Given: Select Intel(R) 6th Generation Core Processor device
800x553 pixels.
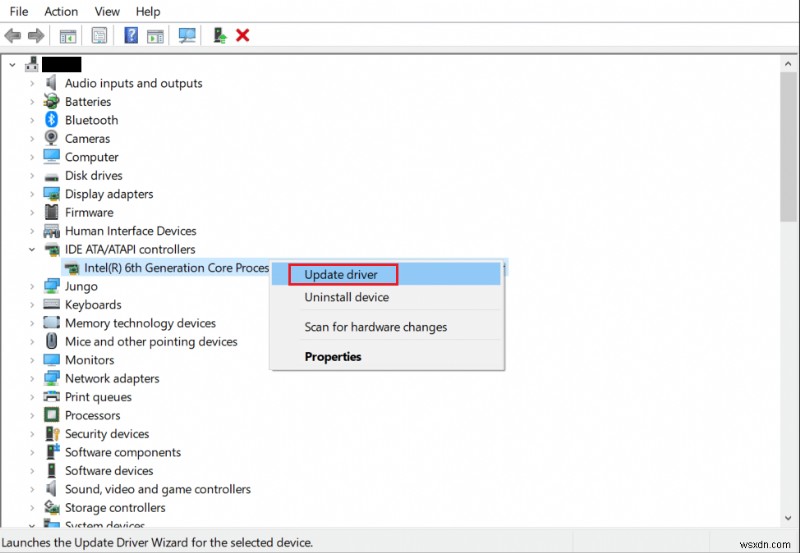Looking at the screenshot, I should (x=176, y=267).
